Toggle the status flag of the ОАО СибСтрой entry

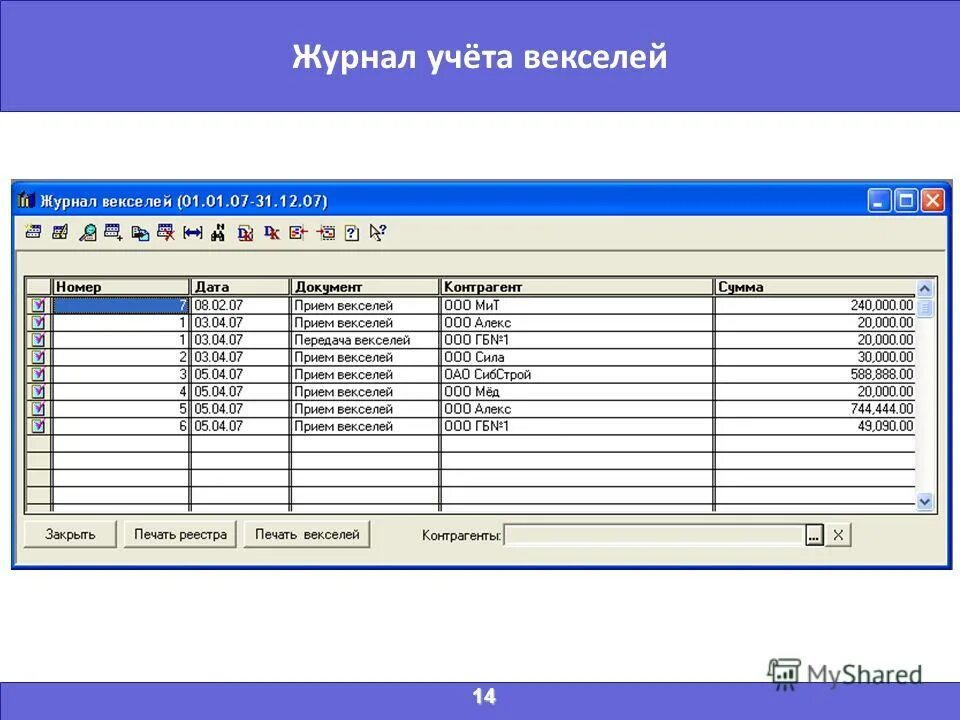37,373
